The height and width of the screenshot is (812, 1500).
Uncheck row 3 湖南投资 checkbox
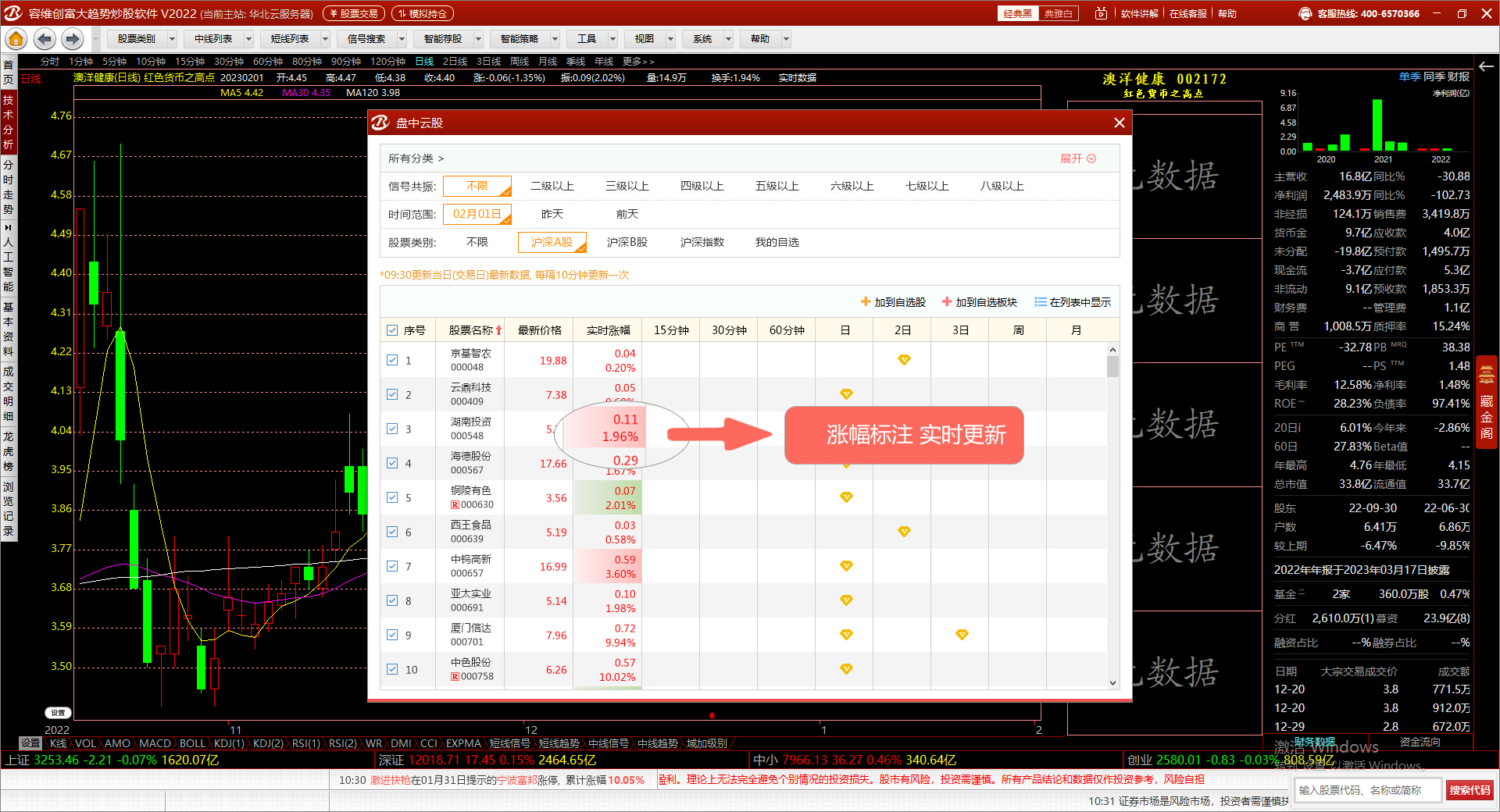pyautogui.click(x=392, y=429)
